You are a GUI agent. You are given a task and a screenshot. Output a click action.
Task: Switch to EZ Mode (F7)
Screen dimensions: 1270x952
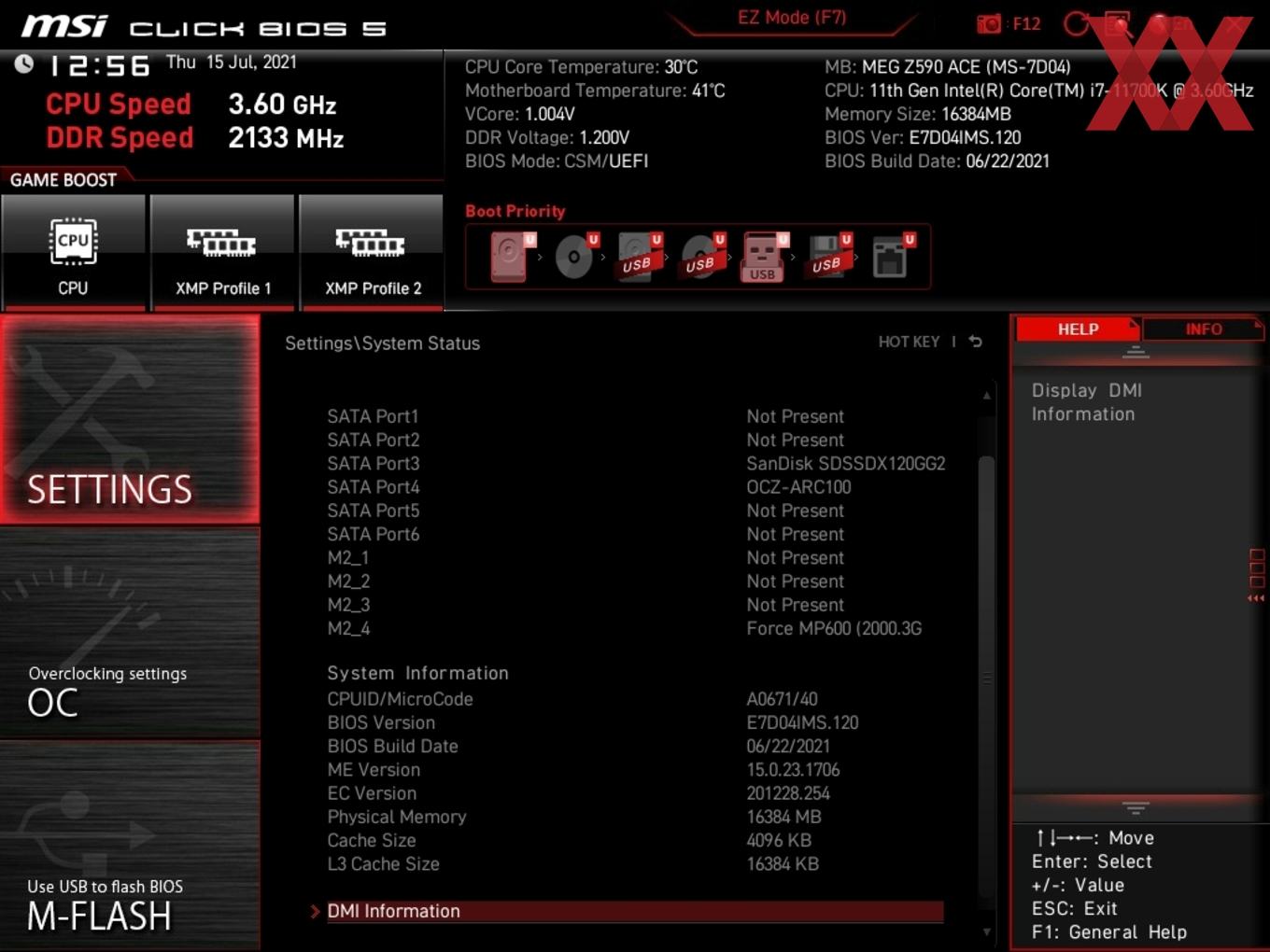pos(792,18)
